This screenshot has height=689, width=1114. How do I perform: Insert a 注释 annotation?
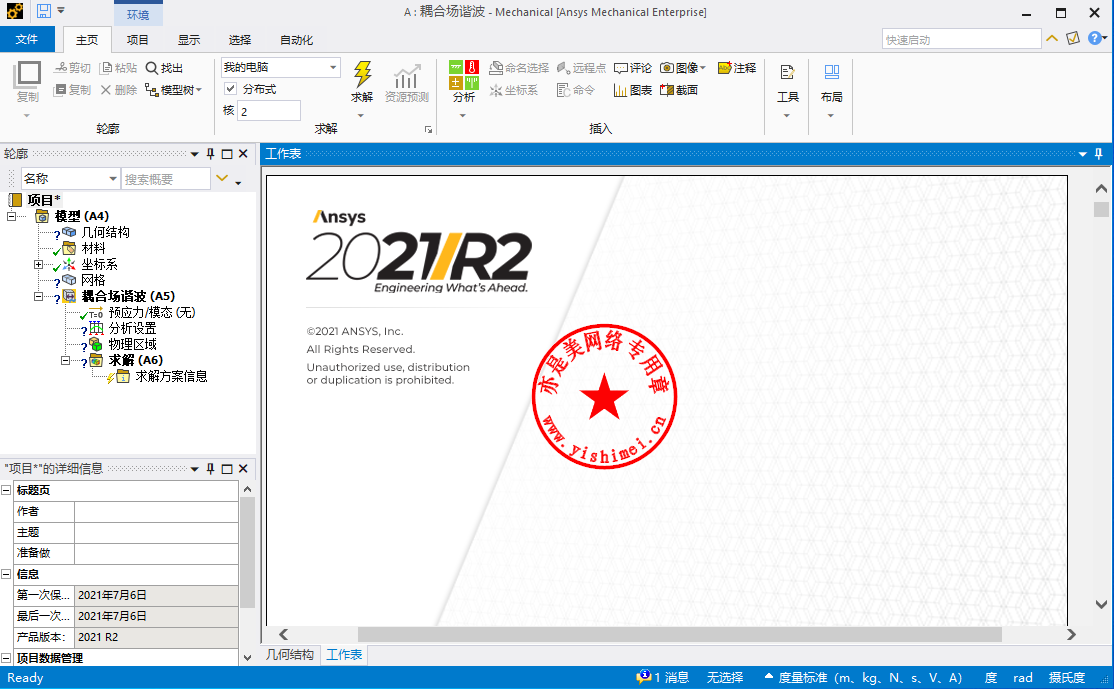click(737, 68)
